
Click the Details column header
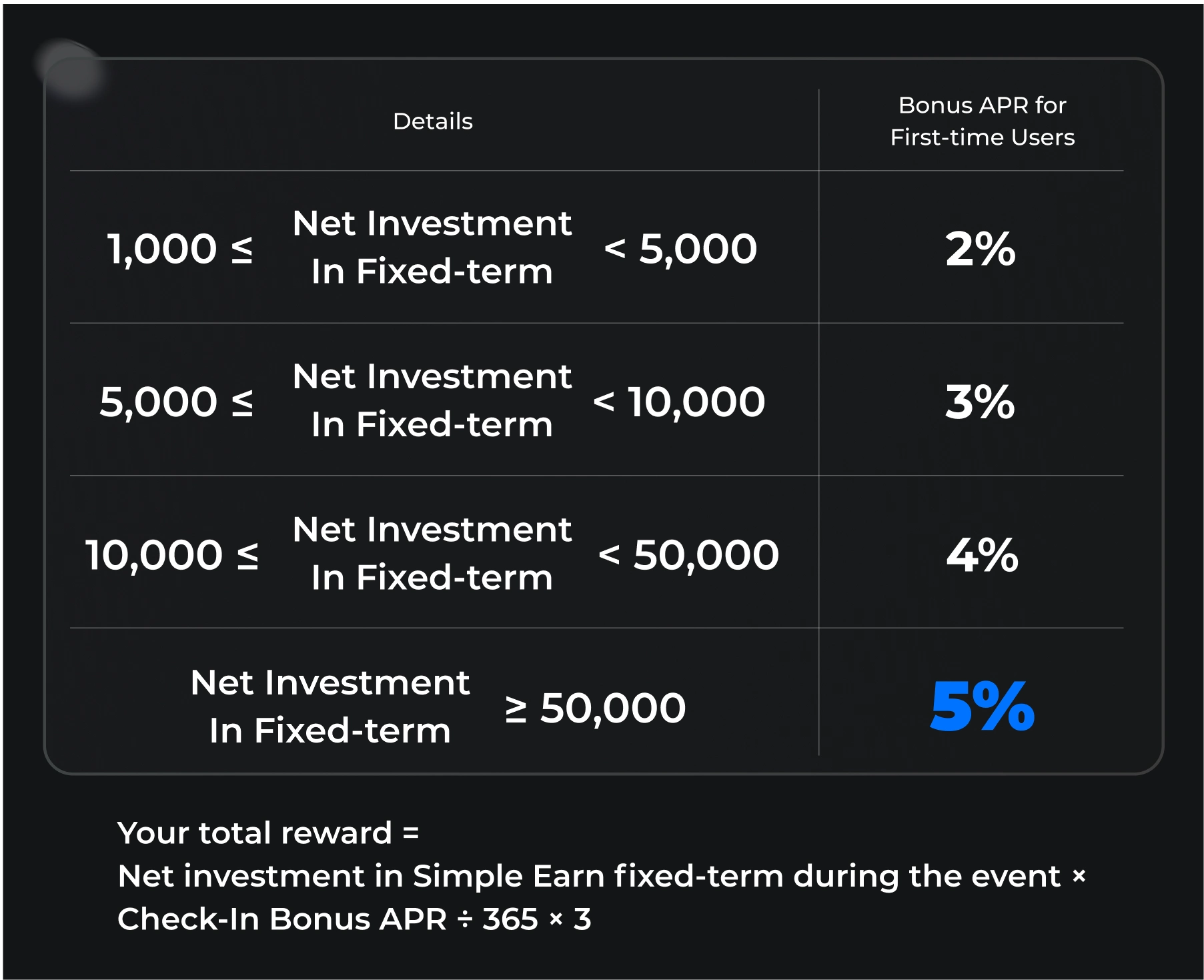pyautogui.click(x=432, y=121)
